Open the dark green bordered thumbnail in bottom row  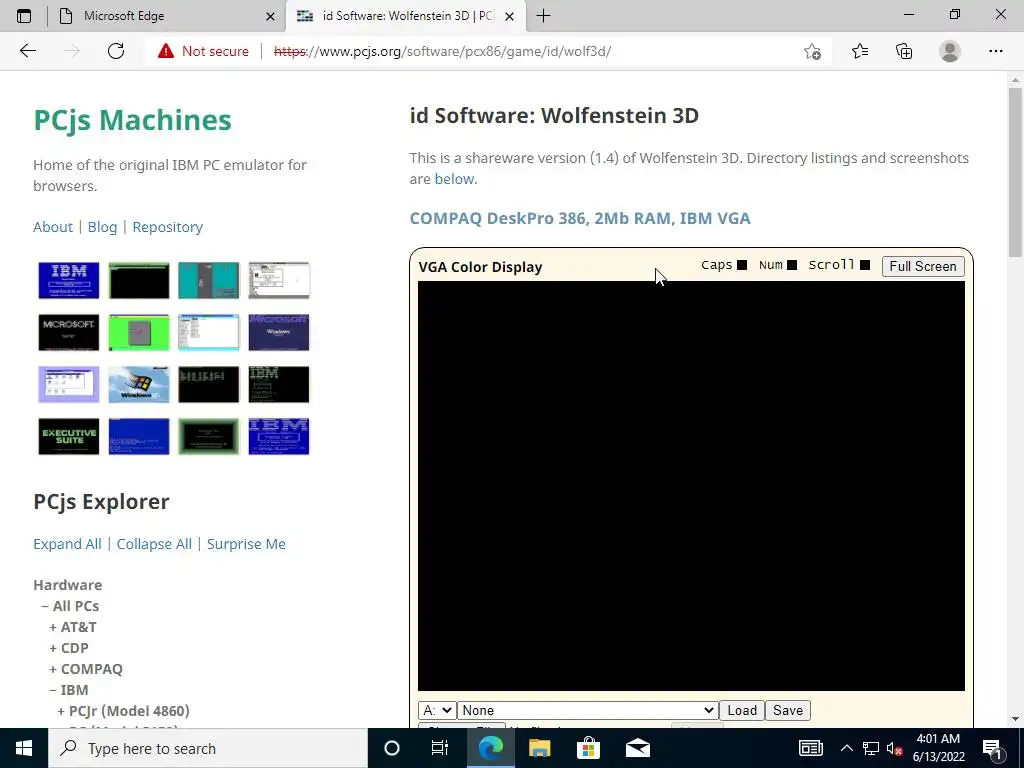(208, 436)
